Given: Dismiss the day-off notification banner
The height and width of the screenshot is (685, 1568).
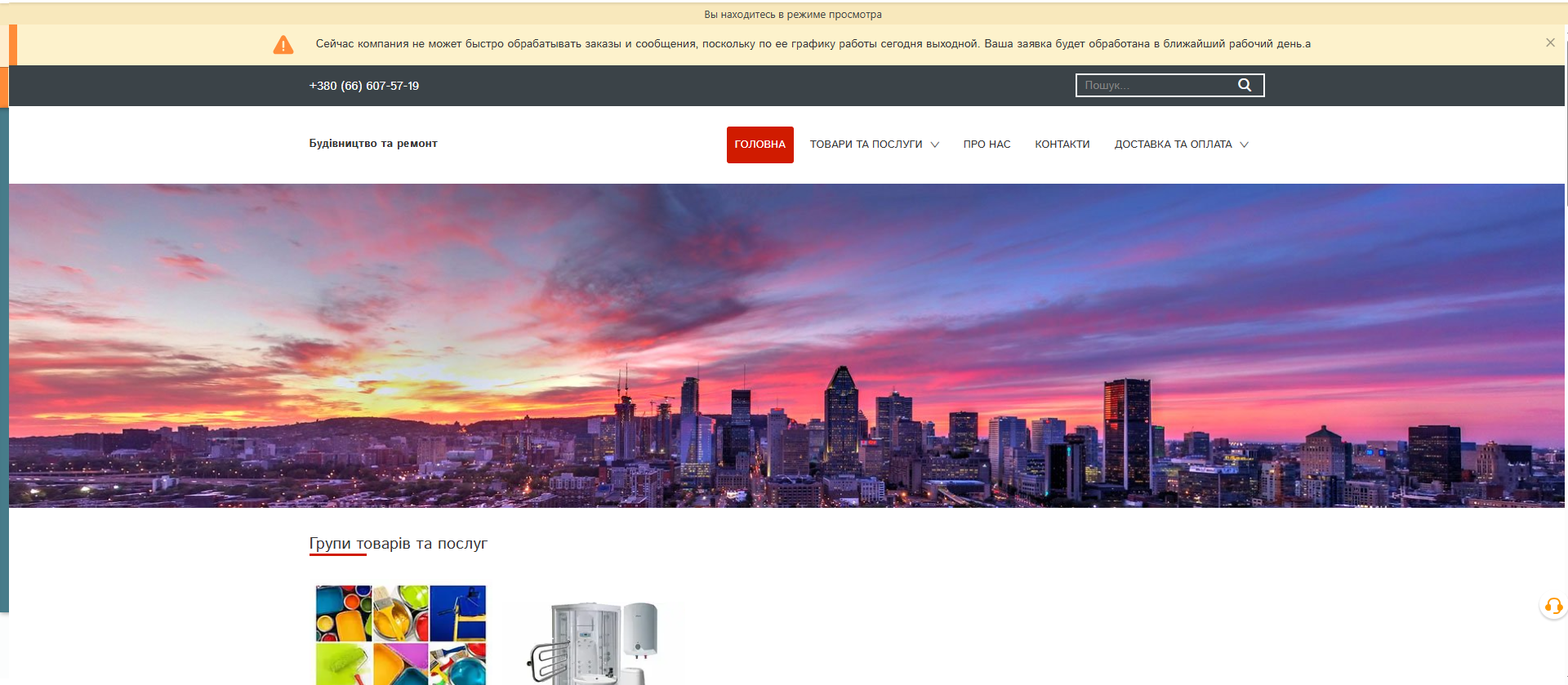Looking at the screenshot, I should (1549, 42).
